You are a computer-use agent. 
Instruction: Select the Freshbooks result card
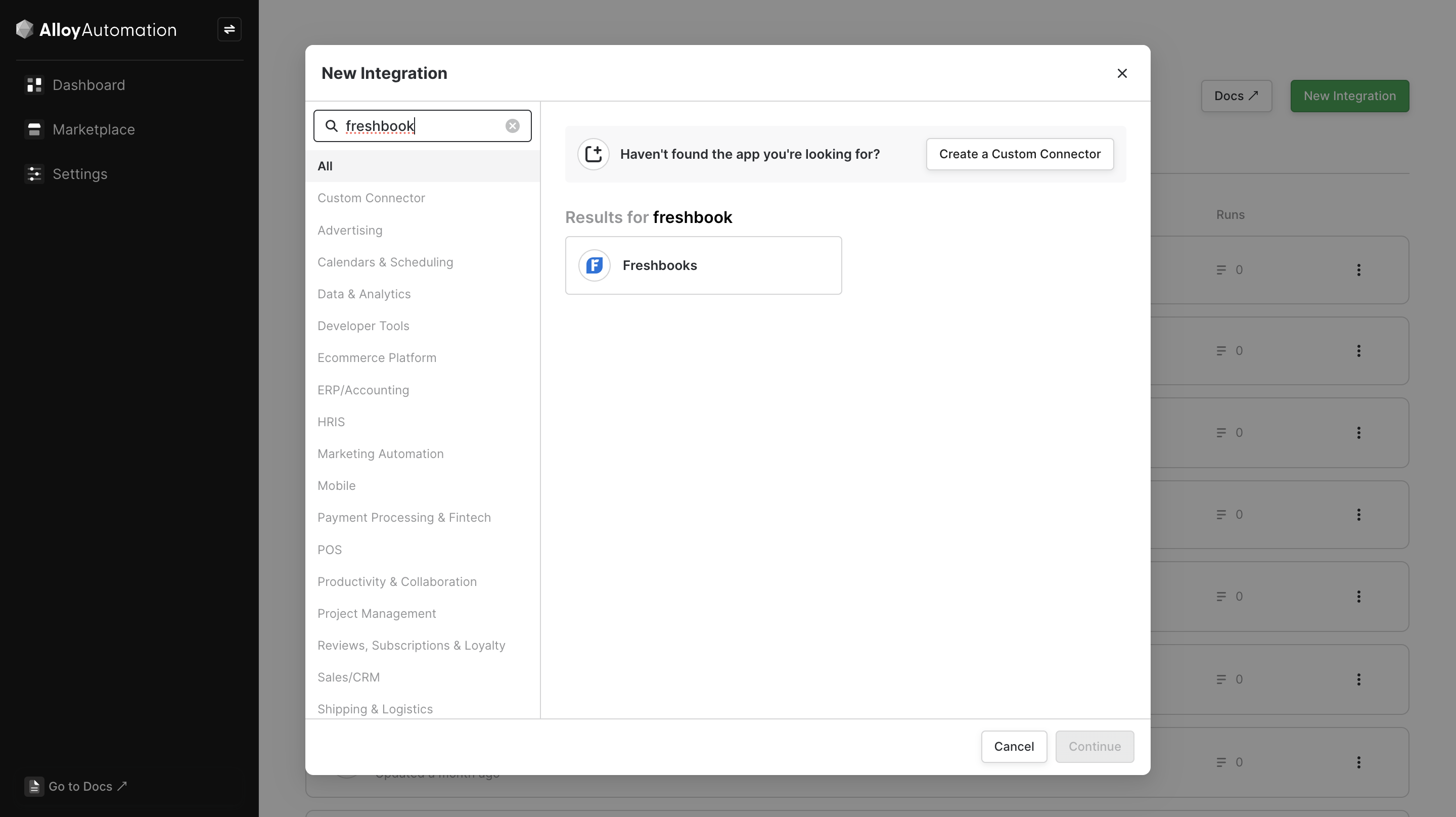click(x=703, y=265)
